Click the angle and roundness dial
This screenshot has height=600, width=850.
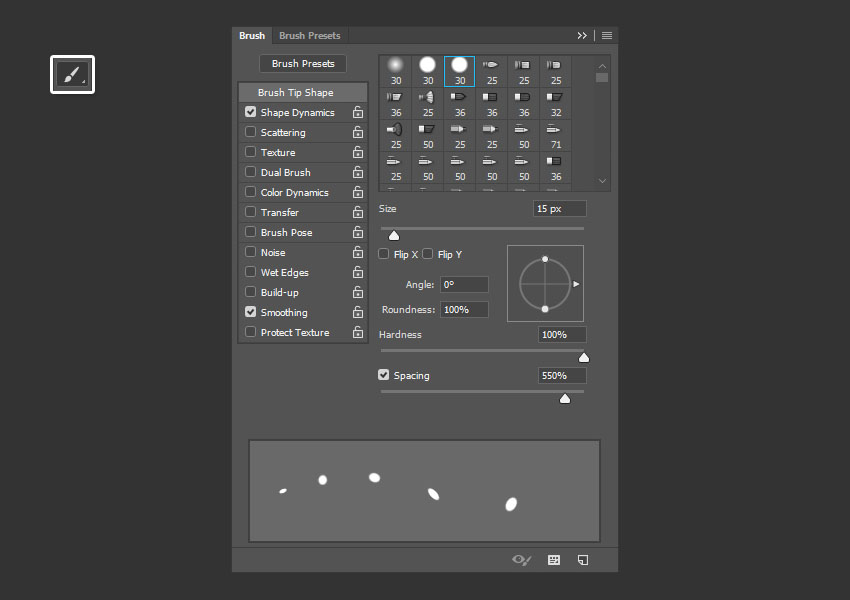[545, 283]
